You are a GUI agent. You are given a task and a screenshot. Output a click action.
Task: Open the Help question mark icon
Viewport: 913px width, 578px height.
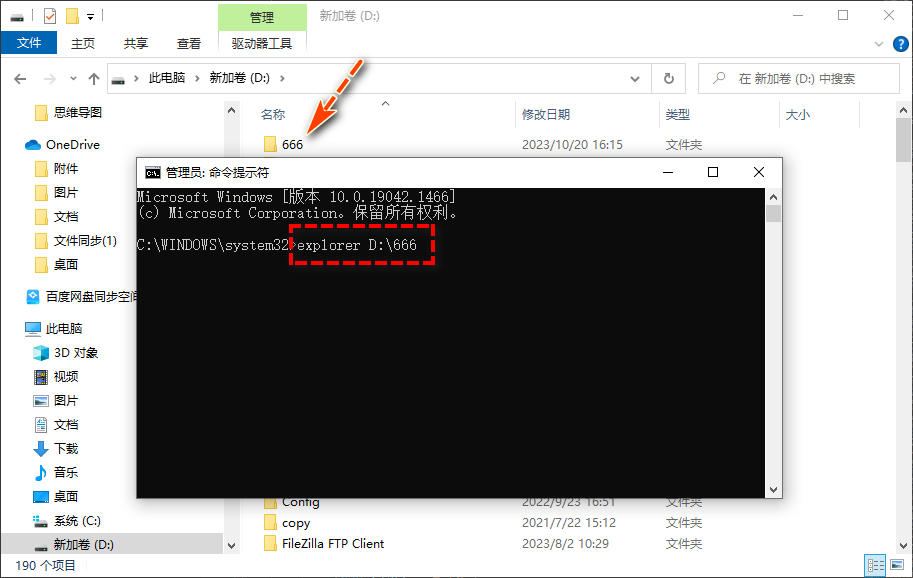tap(898, 43)
